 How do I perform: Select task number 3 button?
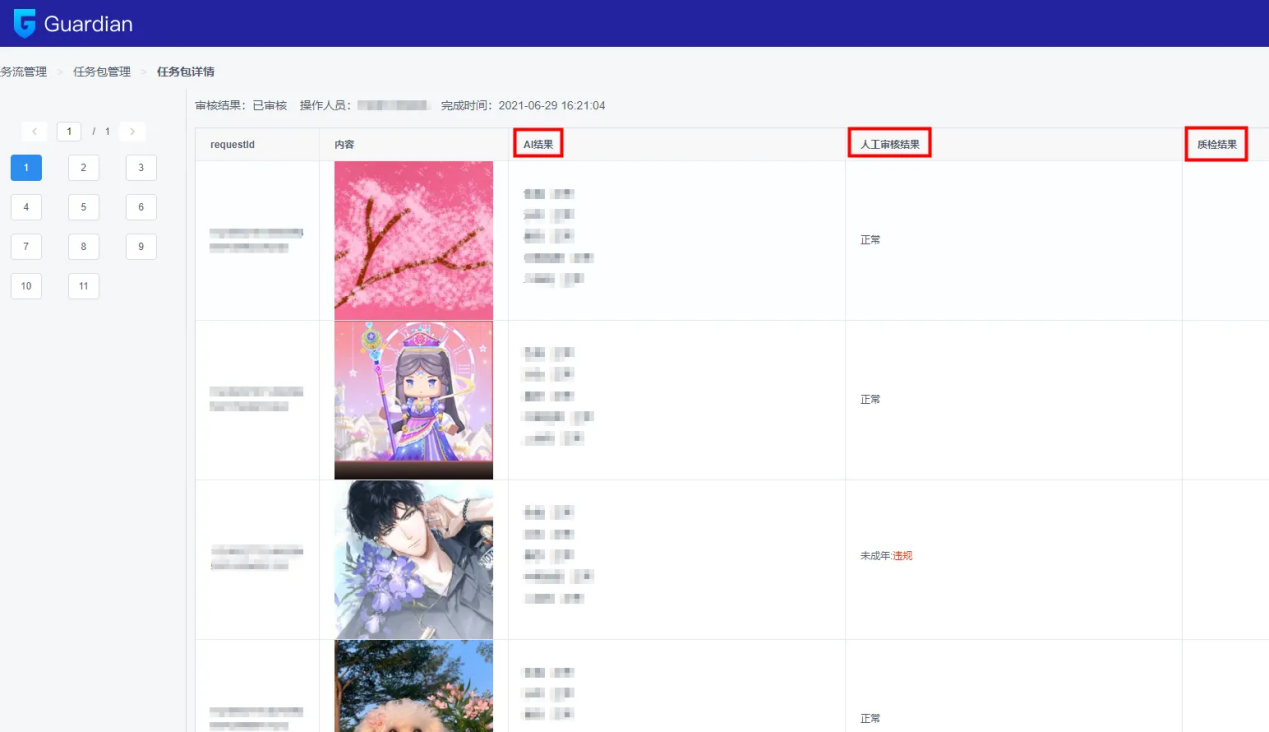pos(141,168)
